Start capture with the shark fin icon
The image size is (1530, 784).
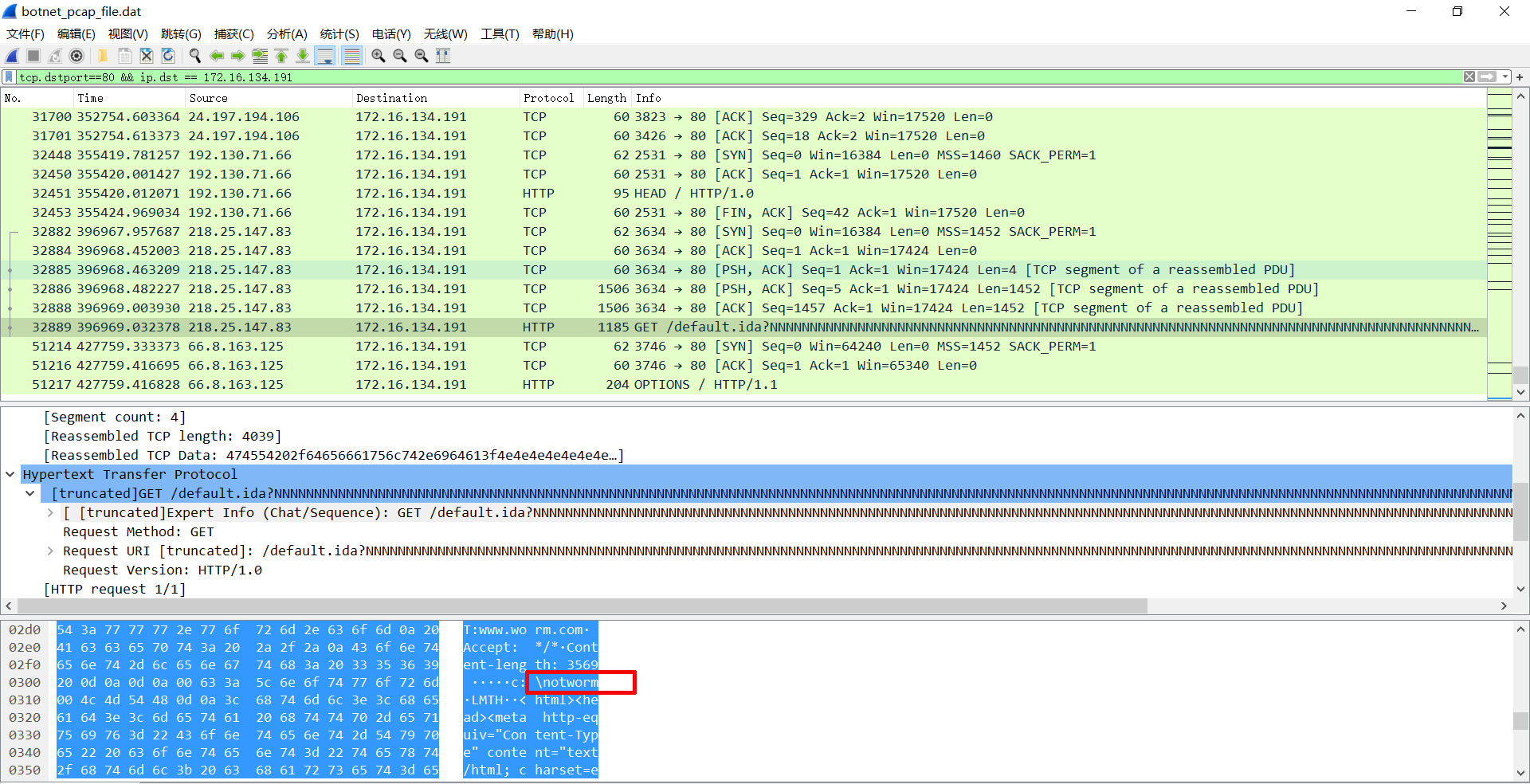coord(12,56)
